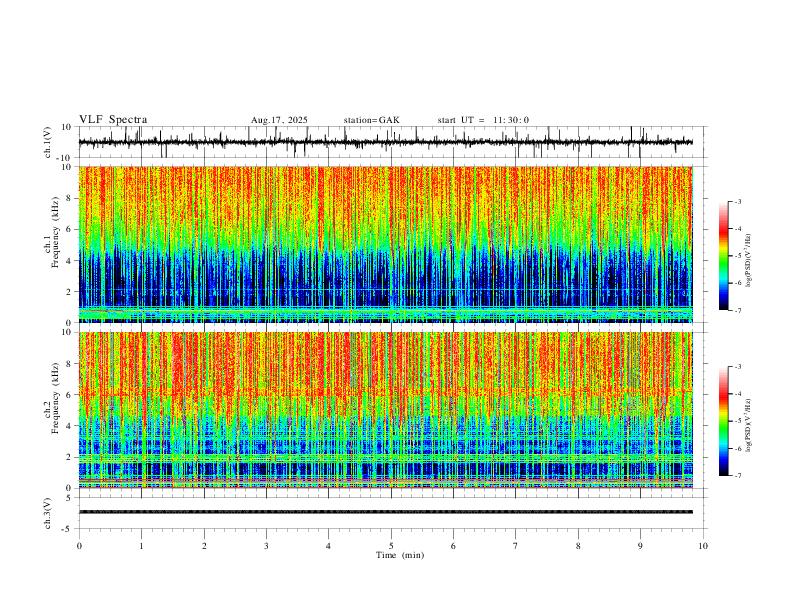Click the time axis tick label '1'
This screenshot has height=612, width=792.
tap(141, 546)
